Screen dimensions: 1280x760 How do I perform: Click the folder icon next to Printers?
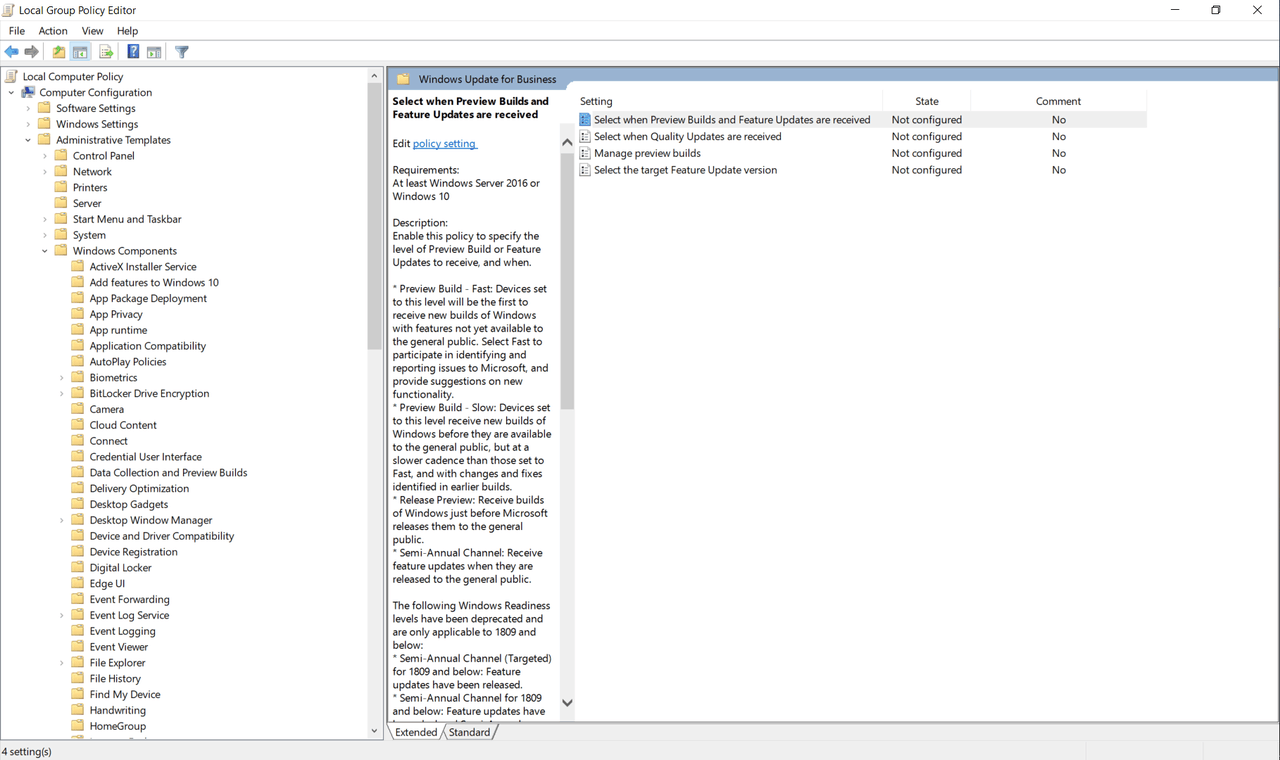pos(61,187)
